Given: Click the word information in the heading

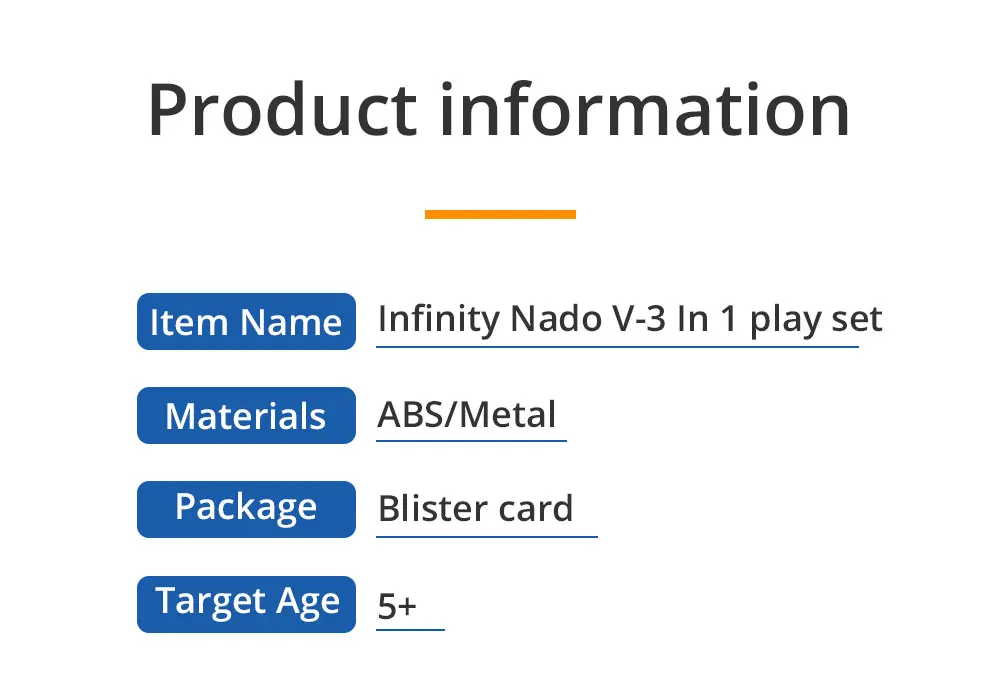Looking at the screenshot, I should [645, 110].
